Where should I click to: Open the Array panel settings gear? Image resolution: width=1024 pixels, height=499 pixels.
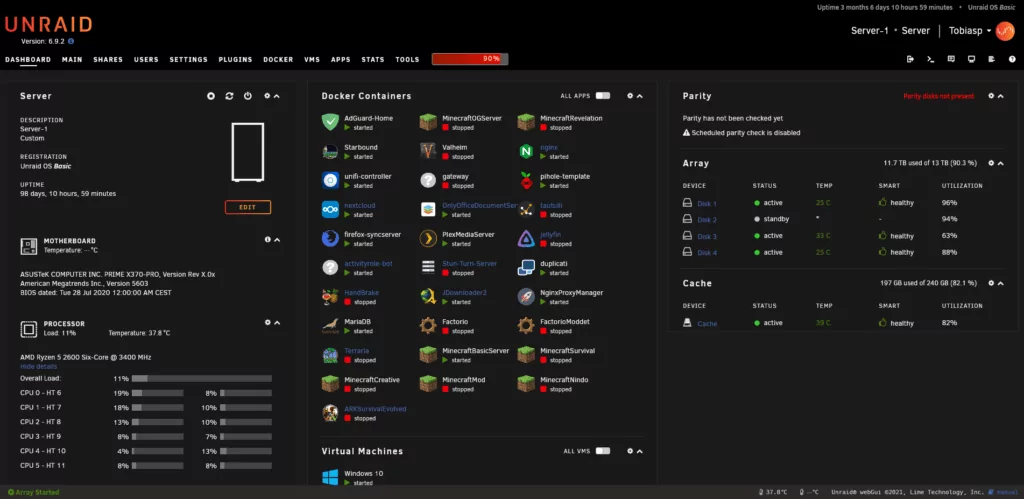[x=991, y=163]
